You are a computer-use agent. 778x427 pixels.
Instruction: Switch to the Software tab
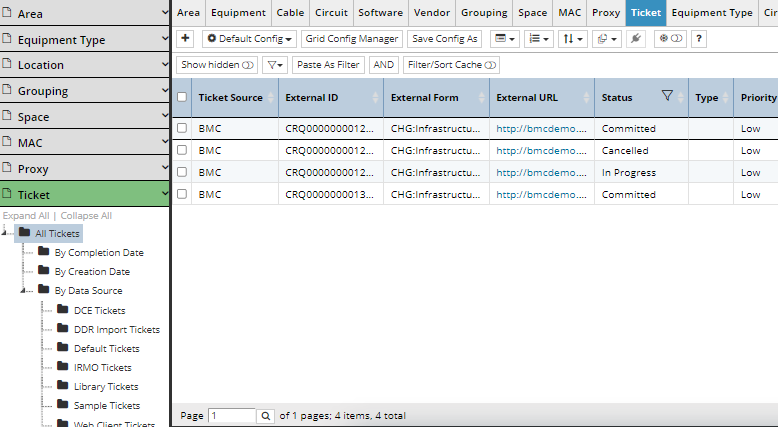381,13
